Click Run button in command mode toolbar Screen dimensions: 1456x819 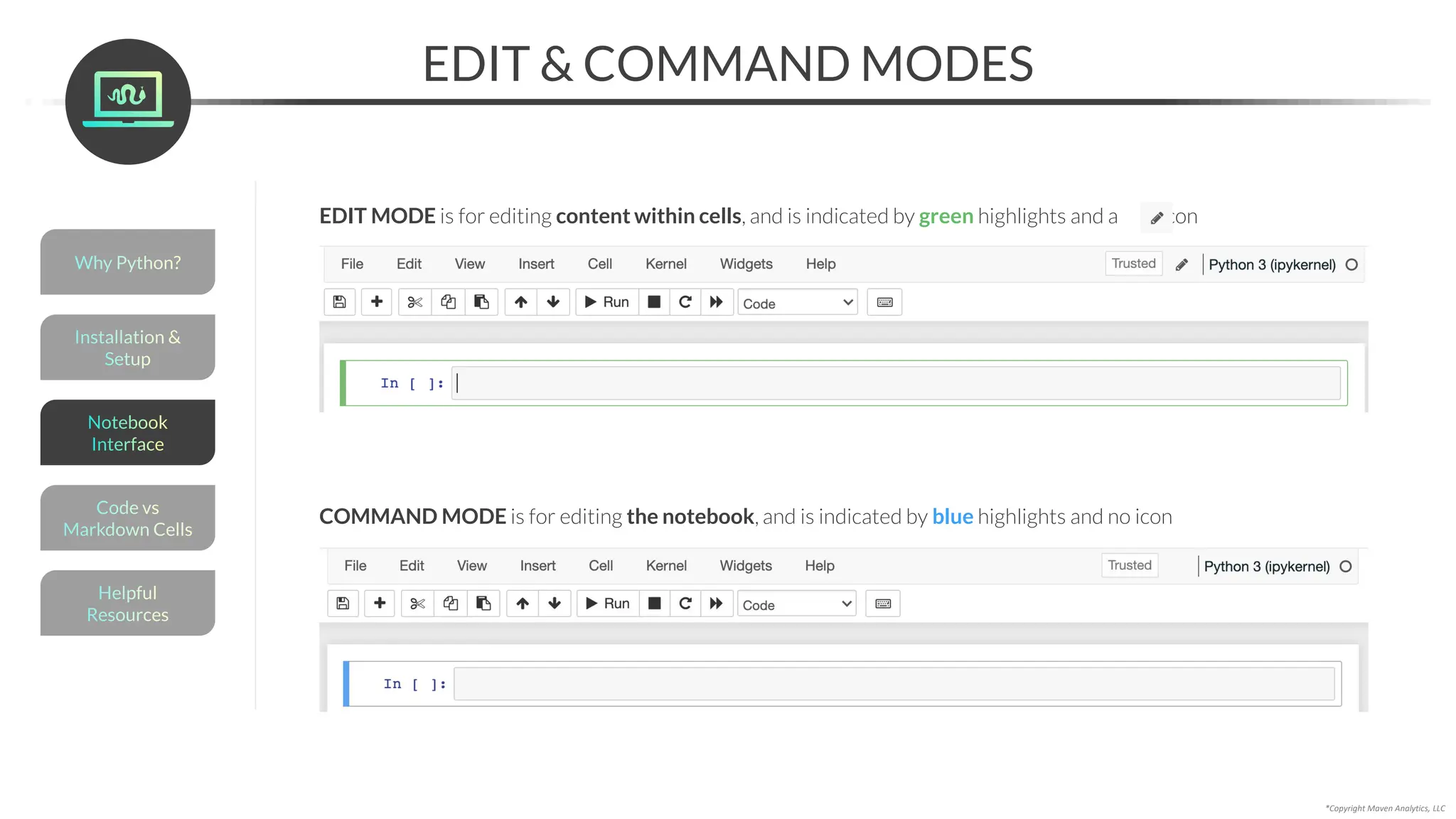pyautogui.click(x=608, y=604)
